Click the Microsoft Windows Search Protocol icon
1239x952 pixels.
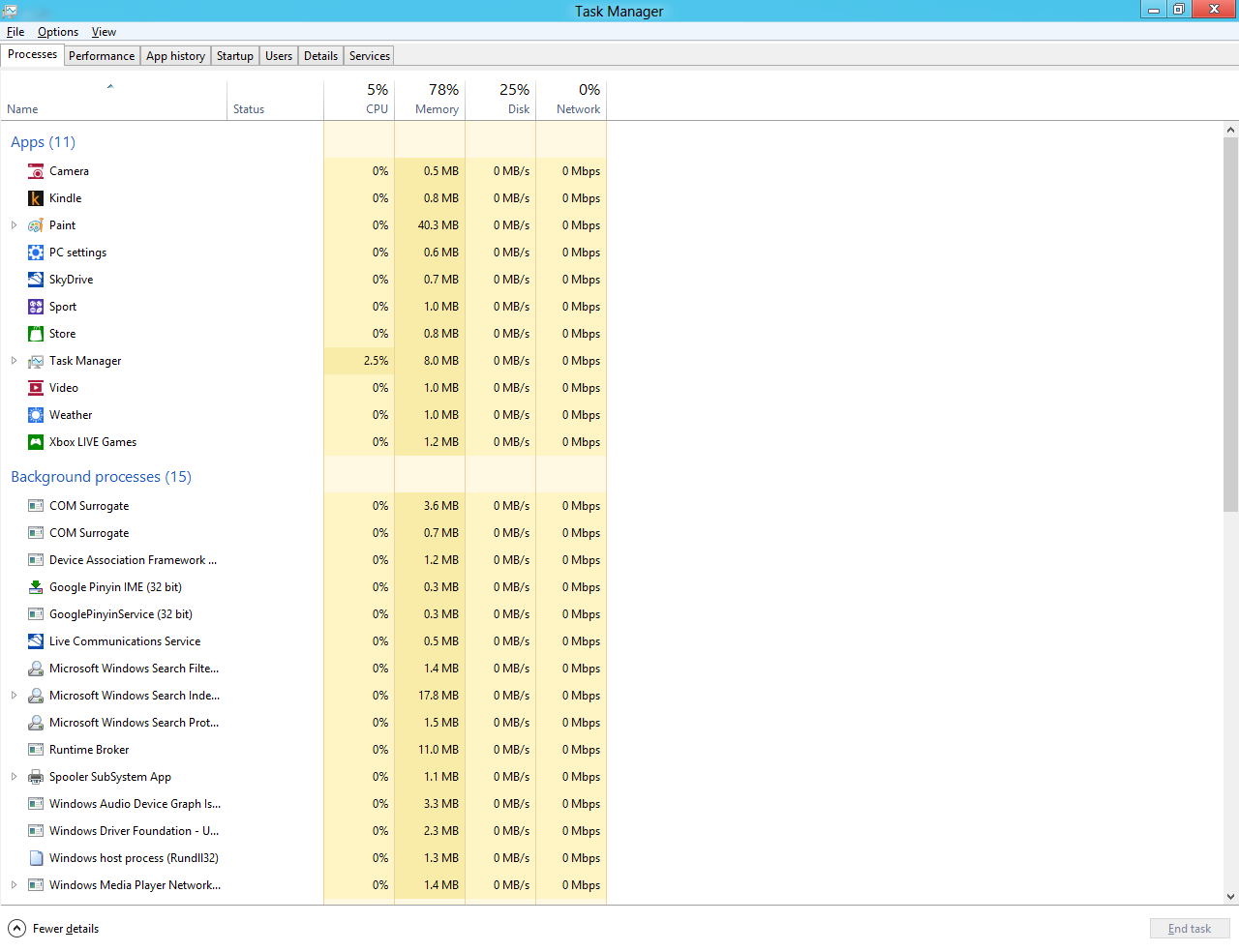(x=36, y=723)
